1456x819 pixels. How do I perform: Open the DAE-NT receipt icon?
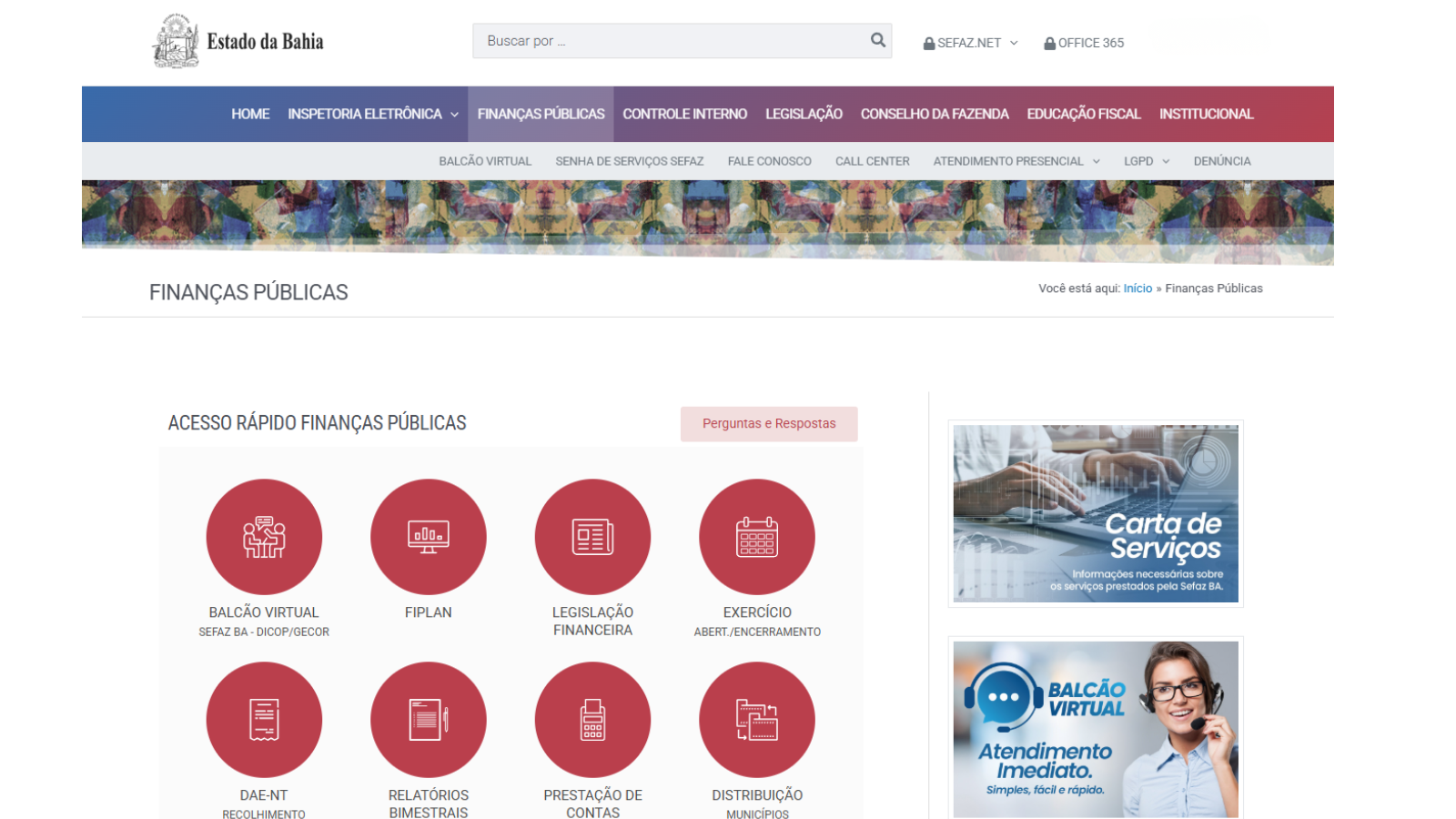(264, 720)
